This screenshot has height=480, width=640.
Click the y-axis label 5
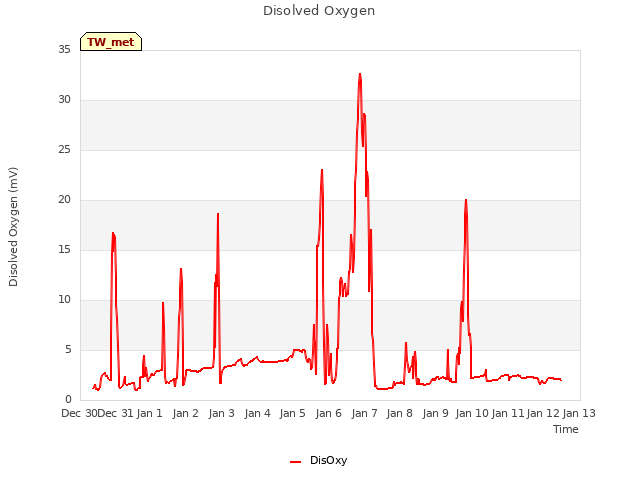[68, 350]
